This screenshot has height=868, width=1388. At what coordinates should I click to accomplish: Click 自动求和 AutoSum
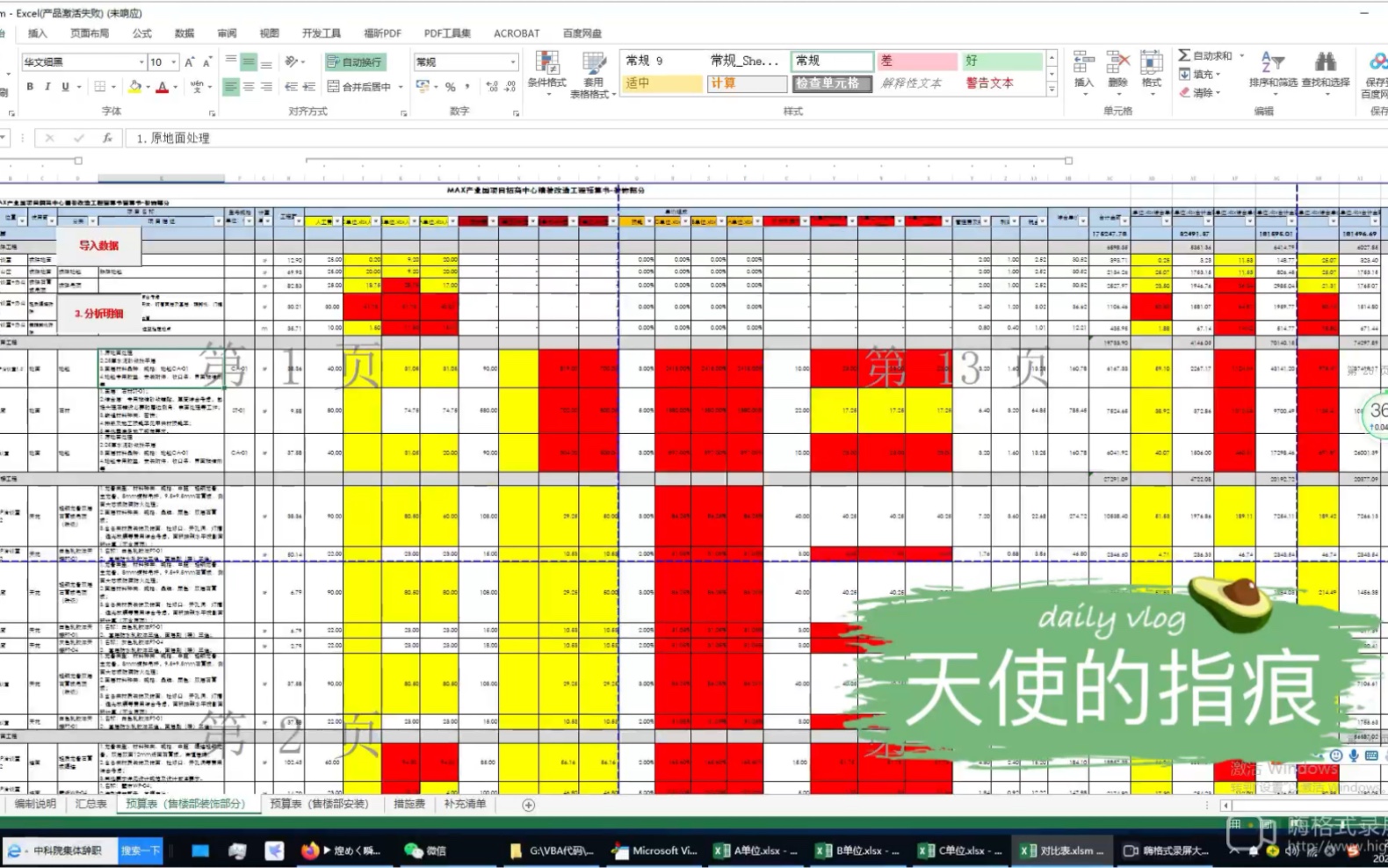point(1204,55)
